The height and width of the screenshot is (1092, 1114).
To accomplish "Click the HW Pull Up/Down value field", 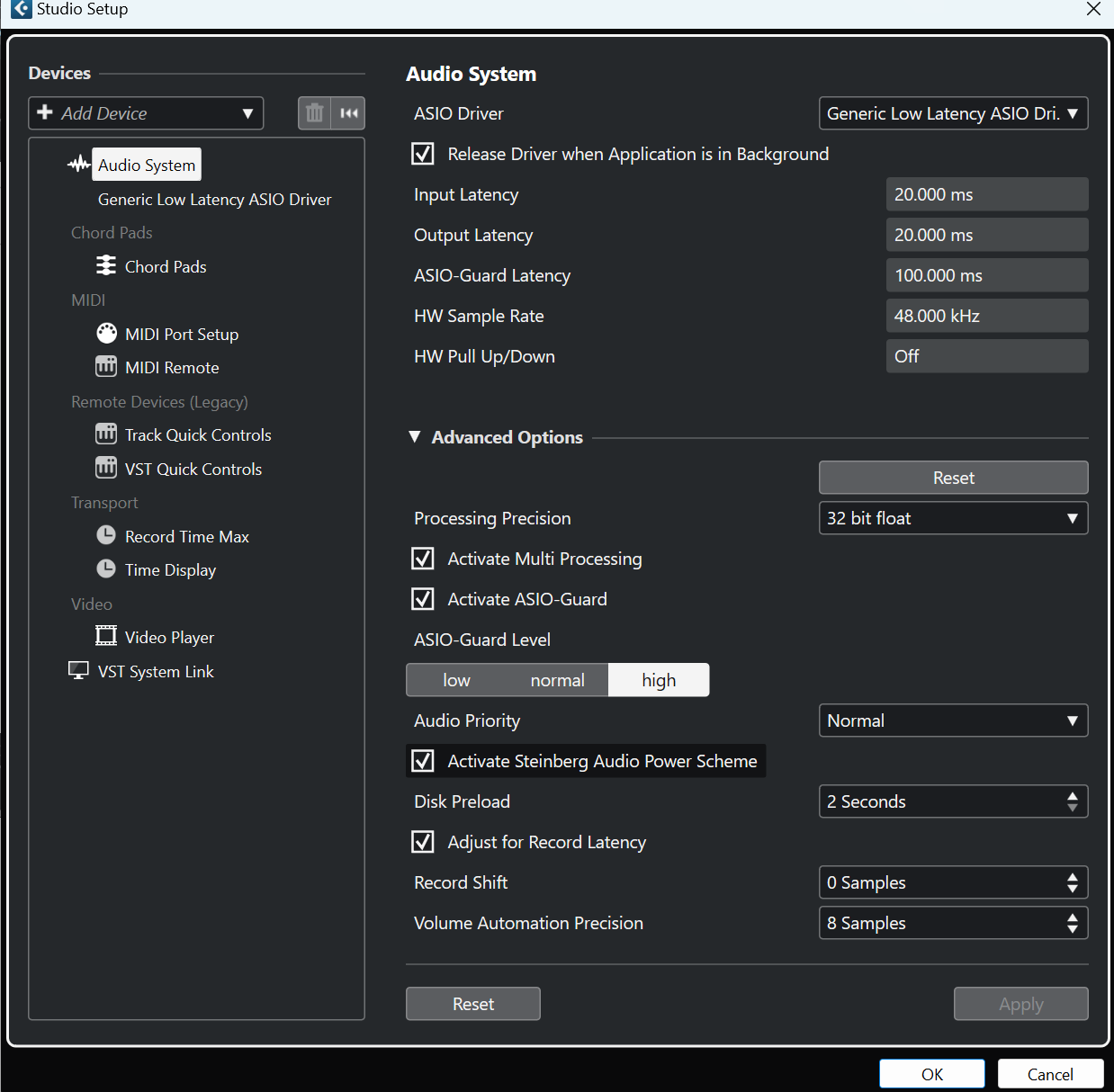I will click(x=987, y=356).
